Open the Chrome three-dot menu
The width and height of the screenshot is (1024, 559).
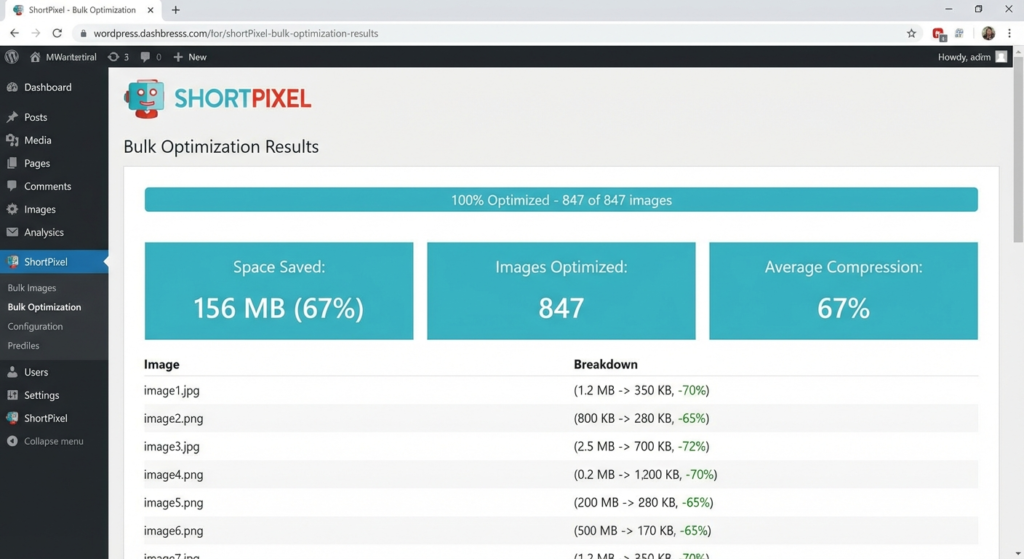coord(1010,33)
